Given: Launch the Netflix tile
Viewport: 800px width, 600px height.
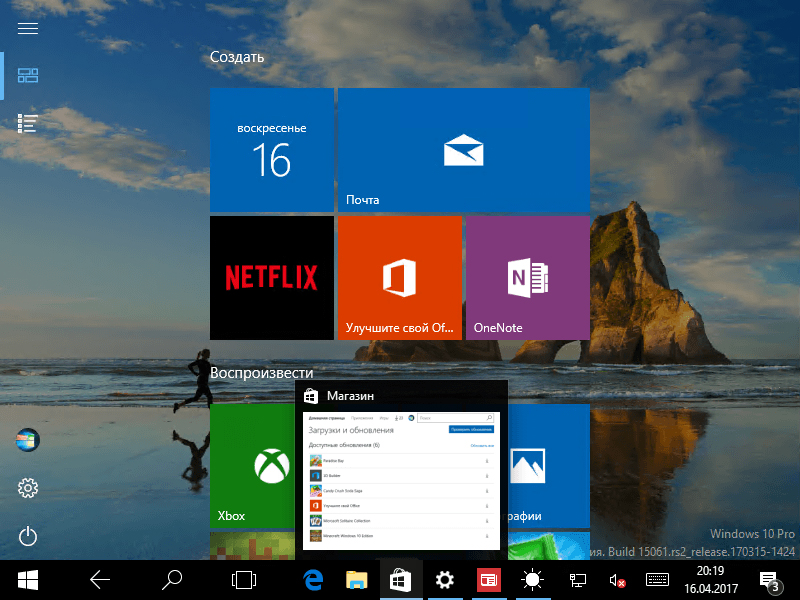Looking at the screenshot, I should click(272, 278).
